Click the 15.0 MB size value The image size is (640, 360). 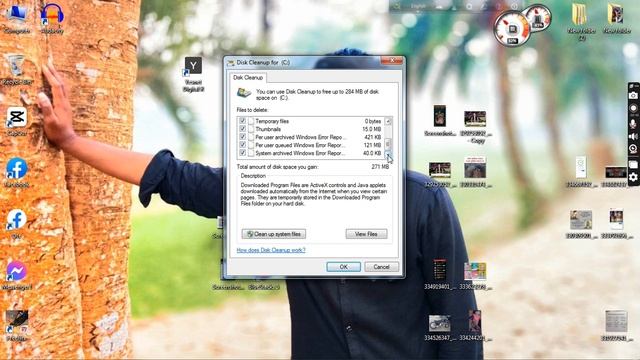pos(371,129)
